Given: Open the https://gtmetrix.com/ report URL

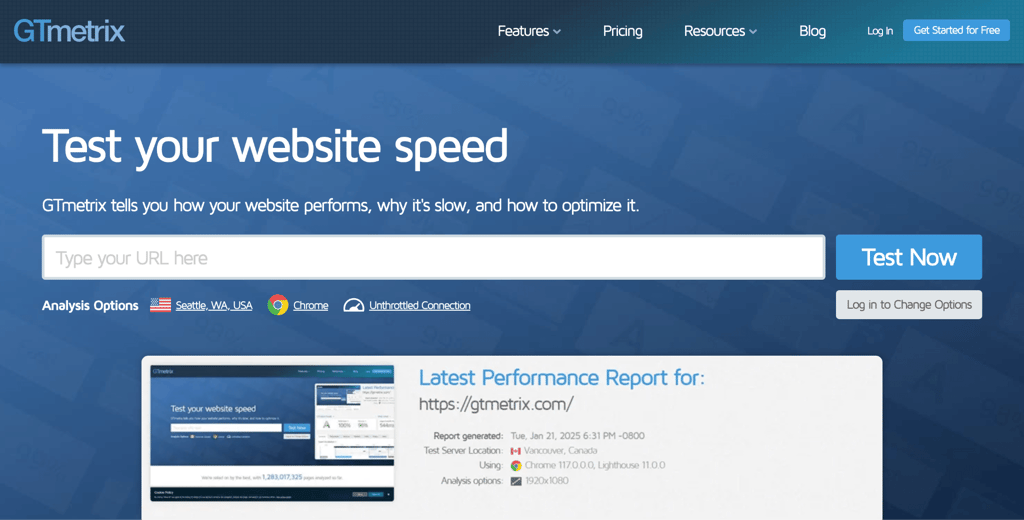Looking at the screenshot, I should point(496,404).
